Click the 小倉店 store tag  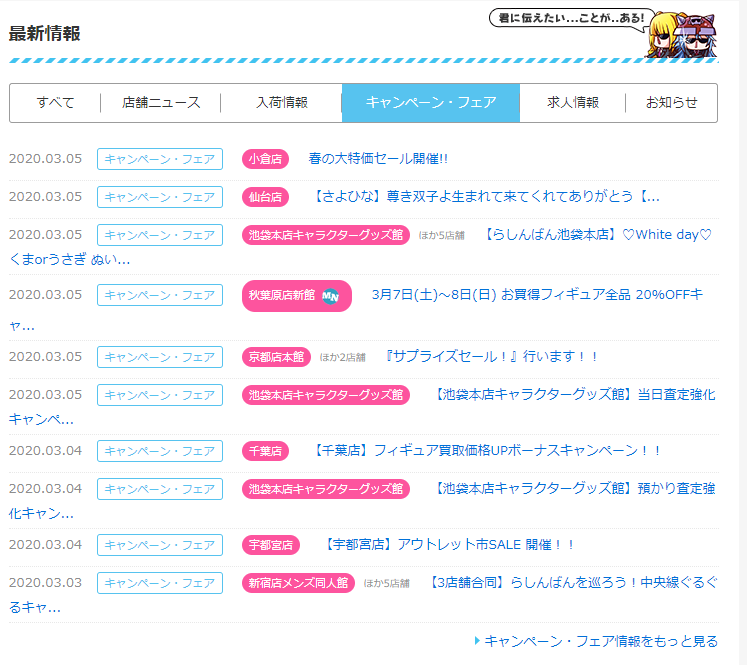(x=265, y=159)
